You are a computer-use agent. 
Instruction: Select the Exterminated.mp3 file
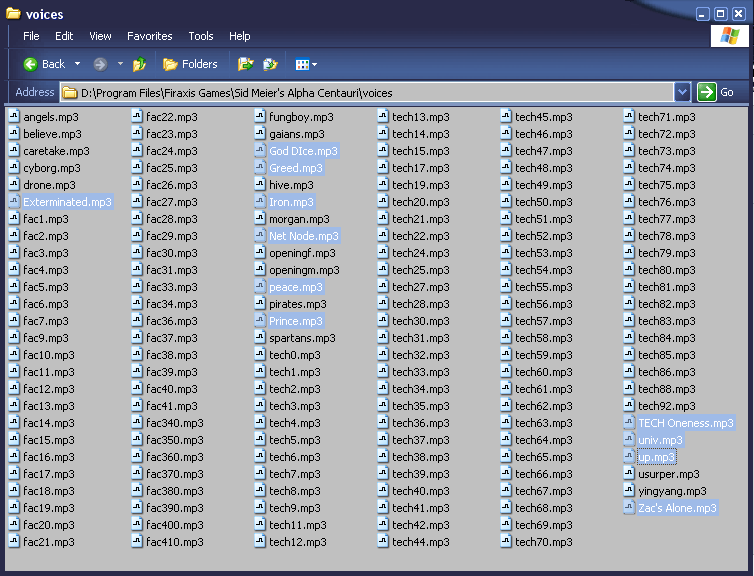(x=67, y=202)
